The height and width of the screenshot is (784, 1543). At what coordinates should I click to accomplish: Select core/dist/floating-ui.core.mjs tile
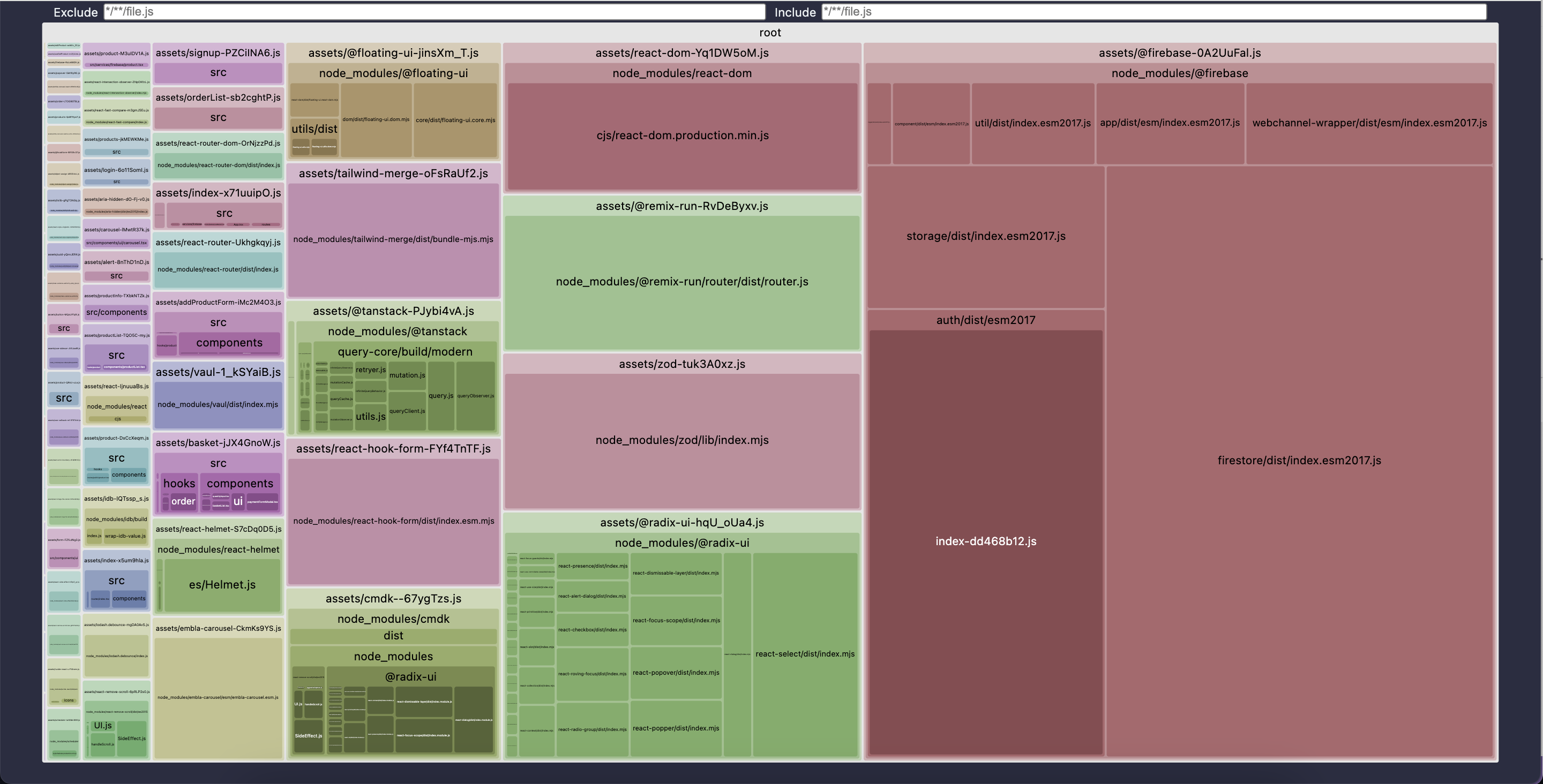455,120
